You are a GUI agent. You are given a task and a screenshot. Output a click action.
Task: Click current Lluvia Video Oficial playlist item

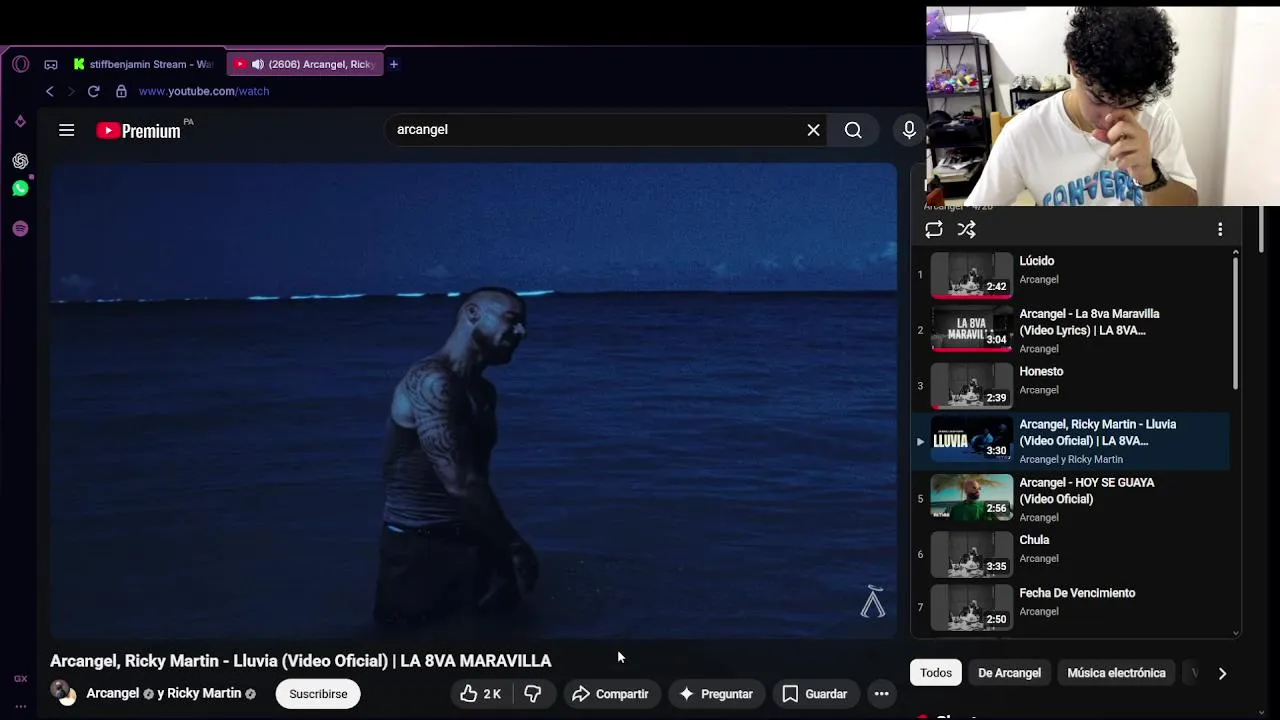tap(1071, 441)
